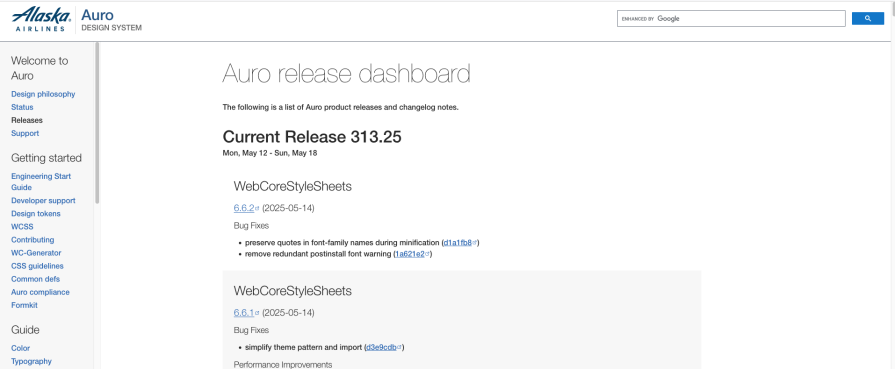Click external-link icon beside d1a1fb8
Screen dimensions: 895x369
[x=474, y=243]
